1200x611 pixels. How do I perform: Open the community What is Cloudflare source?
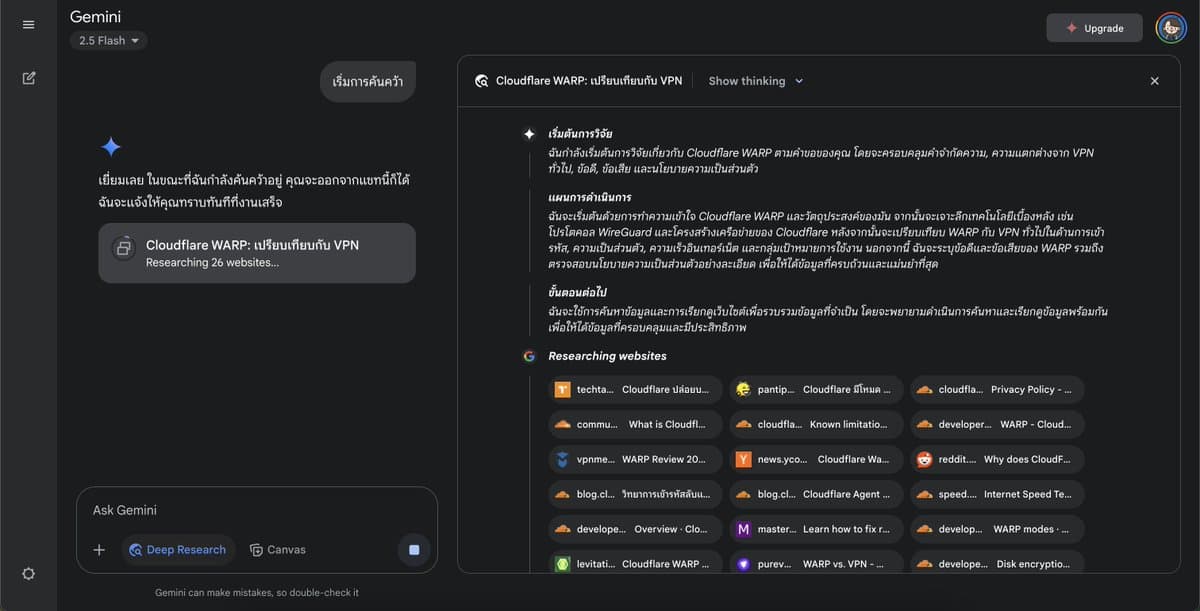click(635, 424)
